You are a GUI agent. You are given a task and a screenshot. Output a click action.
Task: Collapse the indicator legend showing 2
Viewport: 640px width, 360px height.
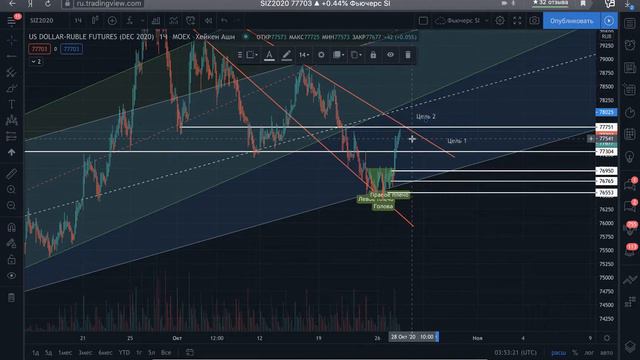pyautogui.click(x=36, y=62)
